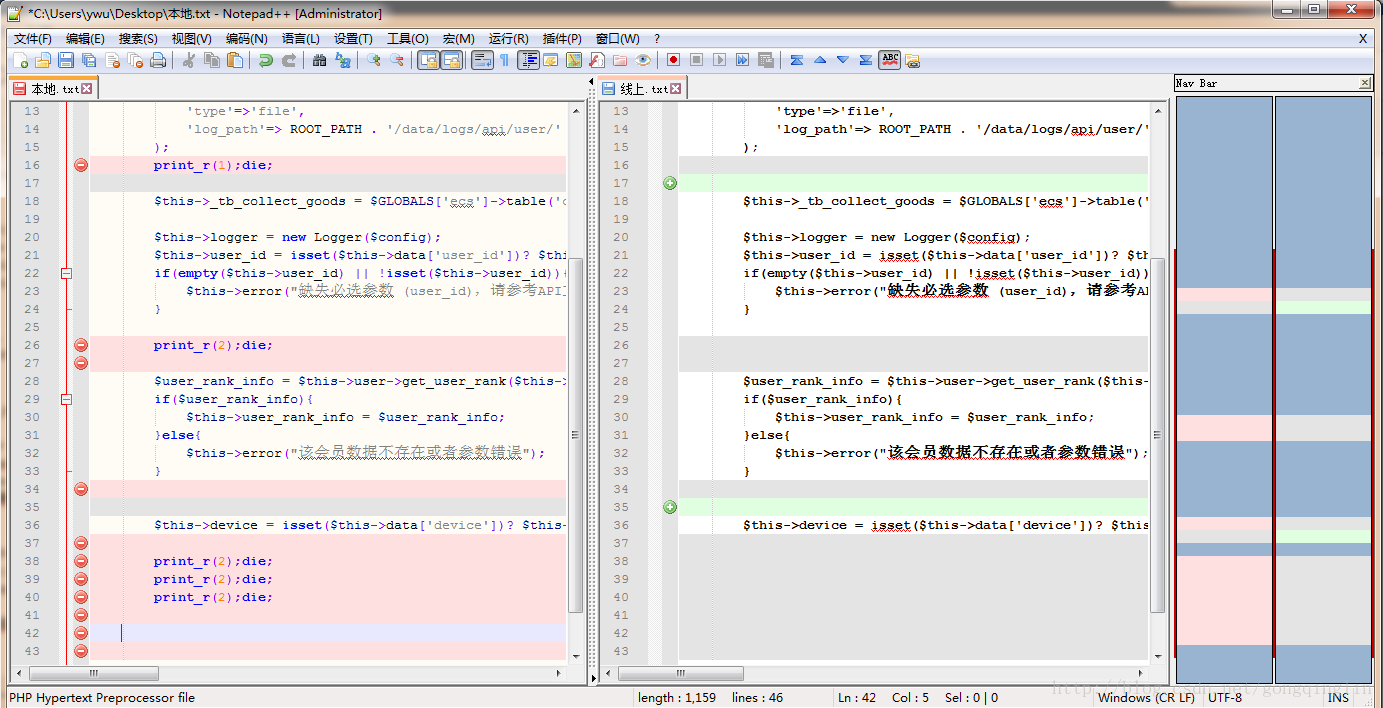Toggle synchronized vertical scrolling
This screenshot has width=1383, height=708.
point(428,60)
